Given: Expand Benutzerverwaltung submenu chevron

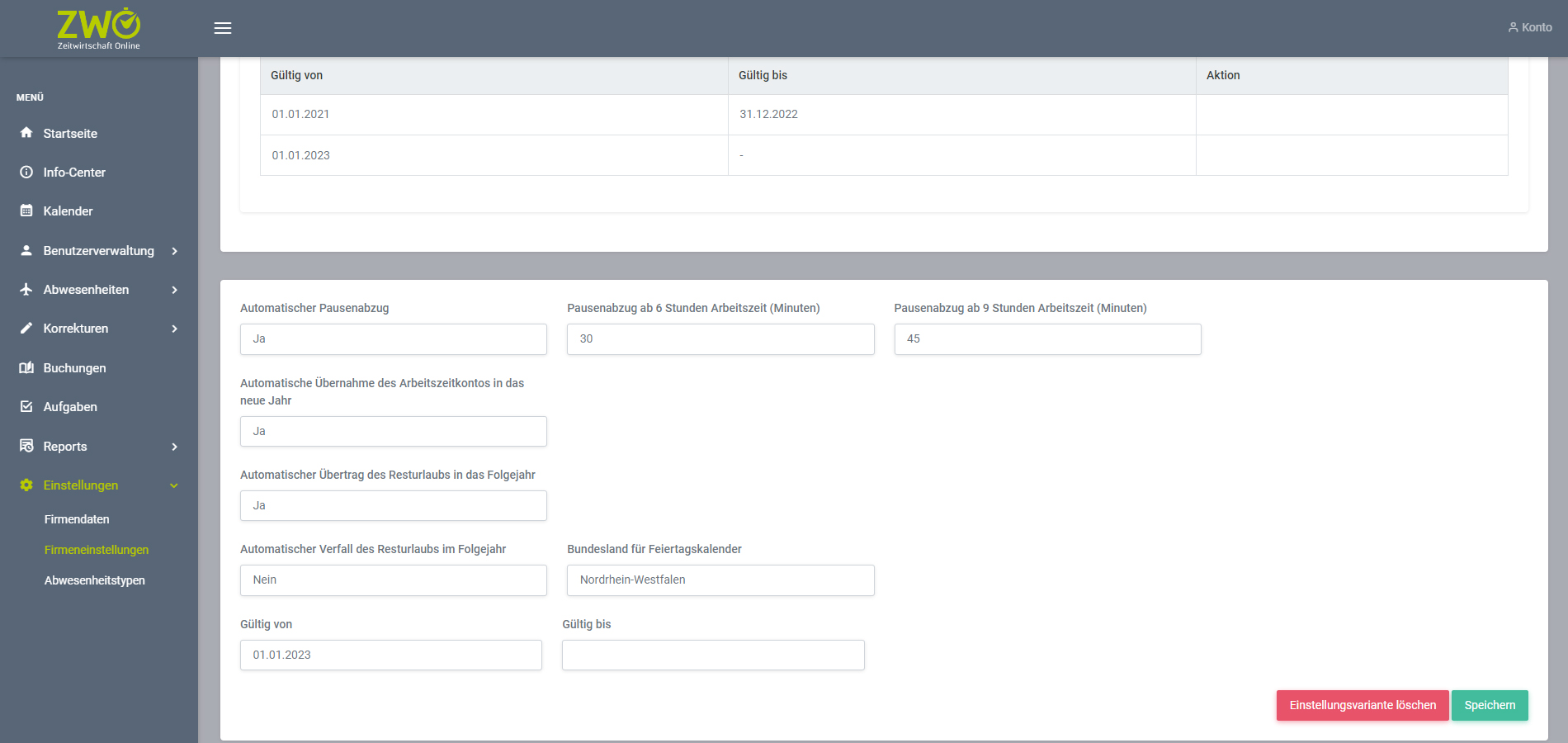Looking at the screenshot, I should (174, 251).
